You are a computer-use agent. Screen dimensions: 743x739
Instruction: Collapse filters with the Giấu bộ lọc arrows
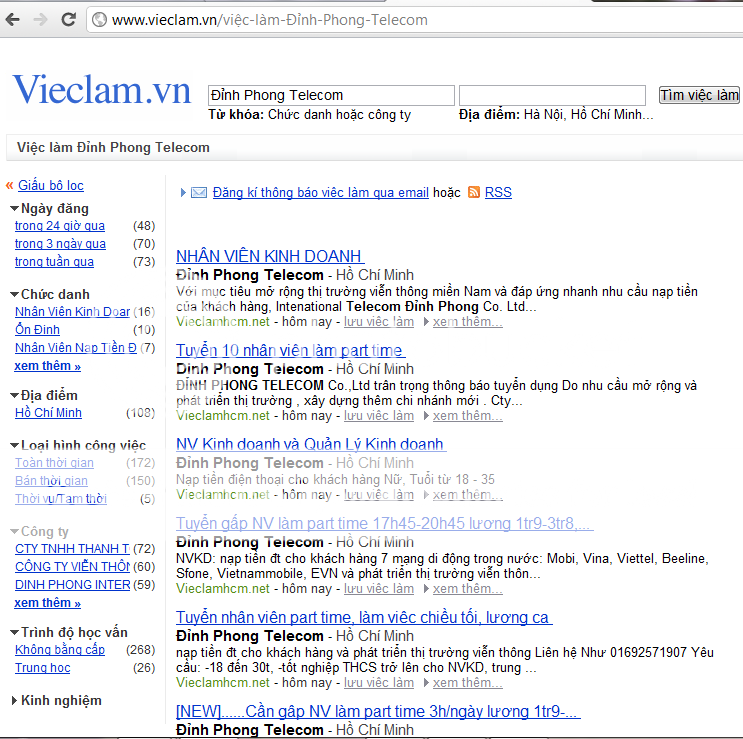[10, 186]
